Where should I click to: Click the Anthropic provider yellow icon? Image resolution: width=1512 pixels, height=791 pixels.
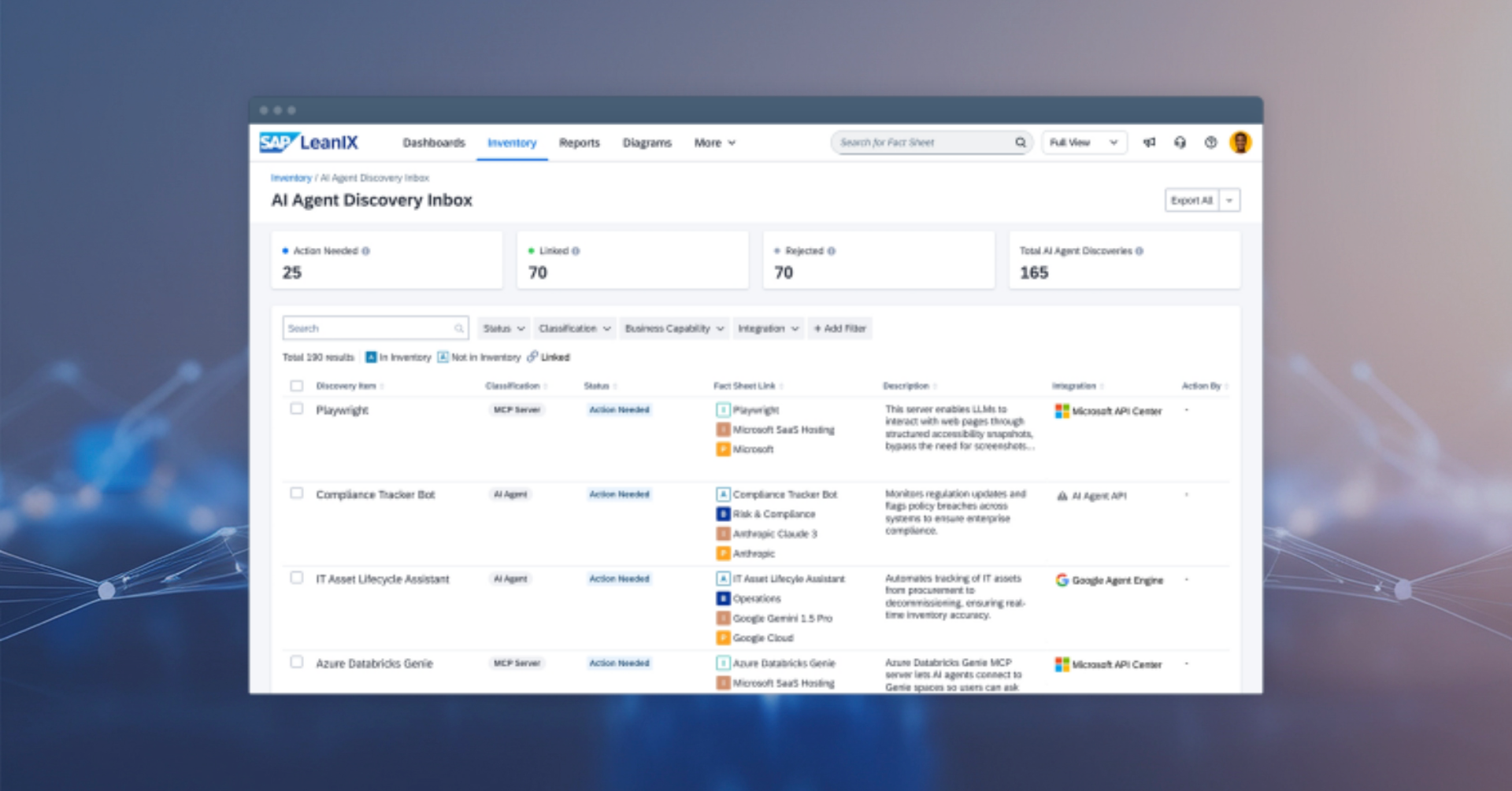click(723, 553)
